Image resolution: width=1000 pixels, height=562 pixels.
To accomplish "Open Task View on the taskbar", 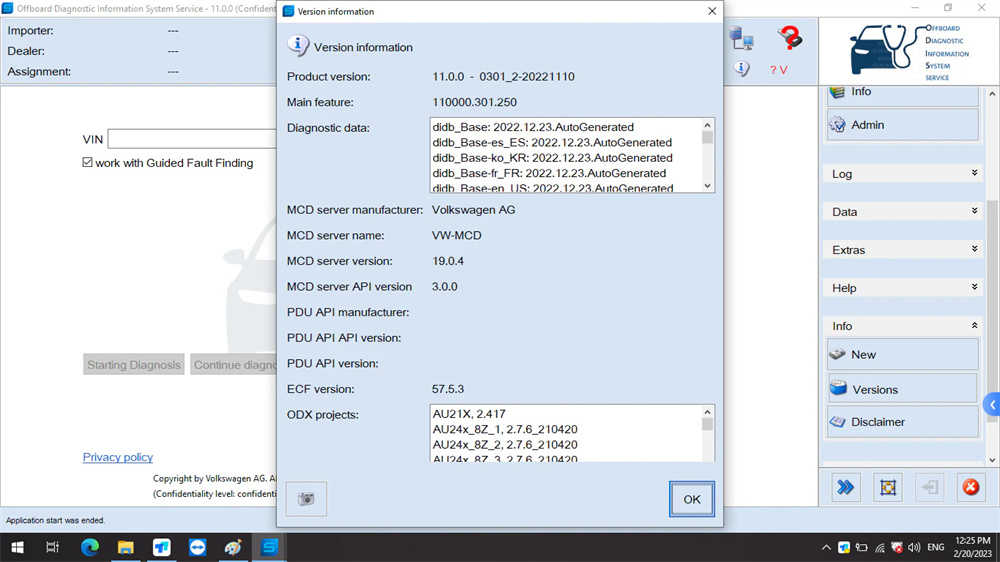I will click(52, 547).
